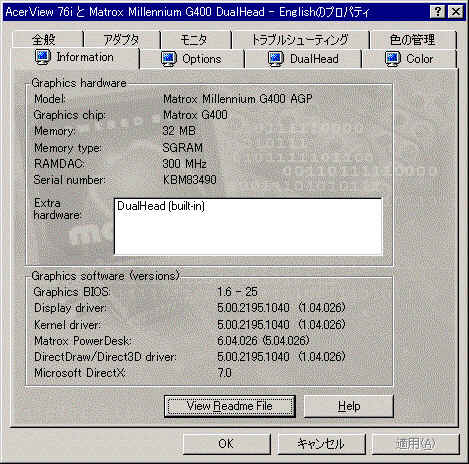Click the memory value 32 MB
The height and width of the screenshot is (464, 469).
click(x=179, y=131)
